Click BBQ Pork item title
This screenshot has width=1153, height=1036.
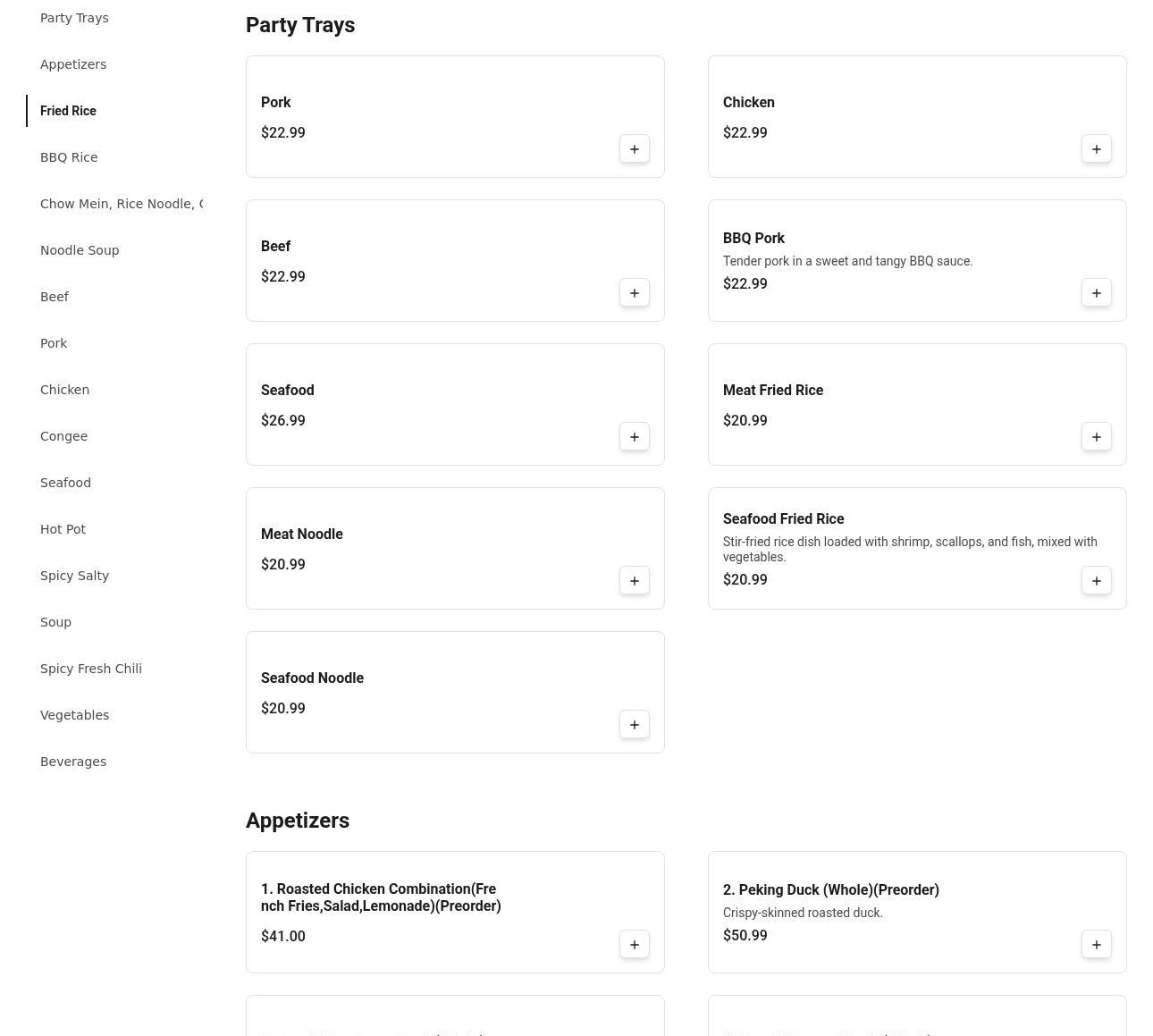click(753, 239)
